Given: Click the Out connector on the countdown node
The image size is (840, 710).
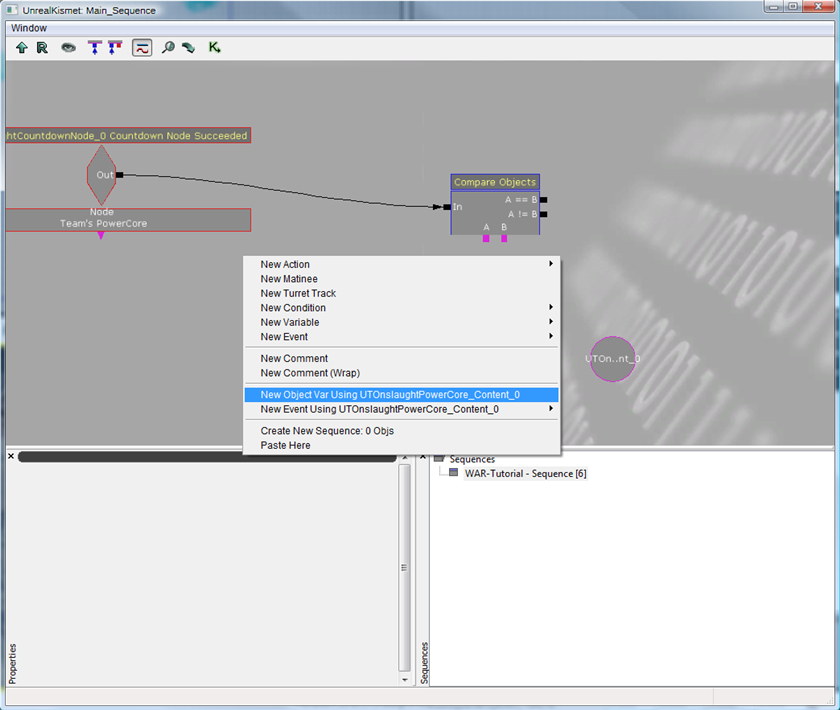Looking at the screenshot, I should (119, 175).
